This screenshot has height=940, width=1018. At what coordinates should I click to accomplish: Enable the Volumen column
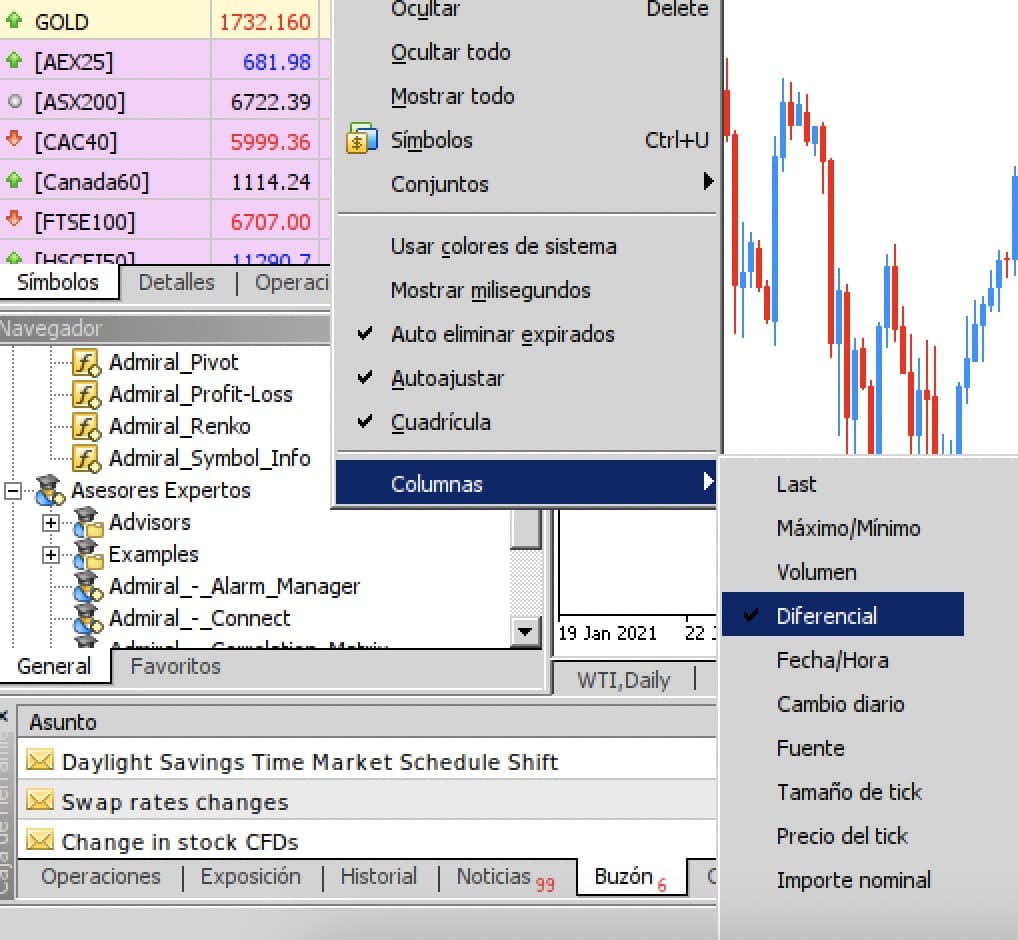pos(843,572)
